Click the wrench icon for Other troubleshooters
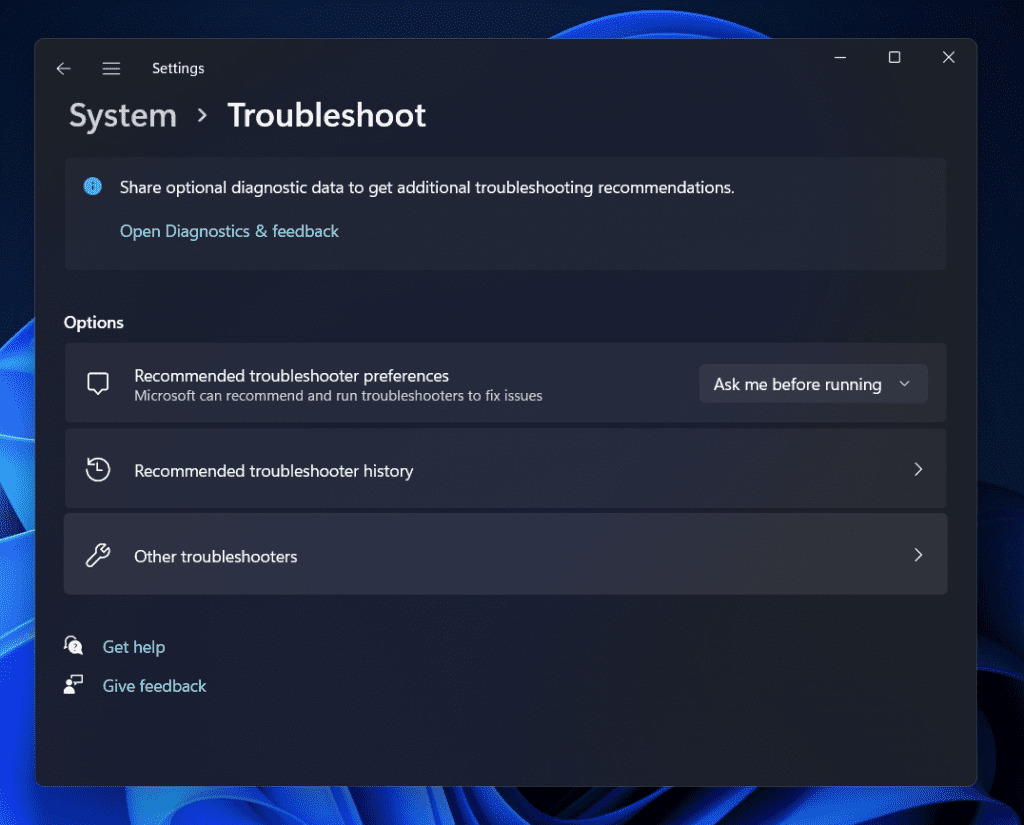Screen dimensions: 1024x825 [98, 556]
